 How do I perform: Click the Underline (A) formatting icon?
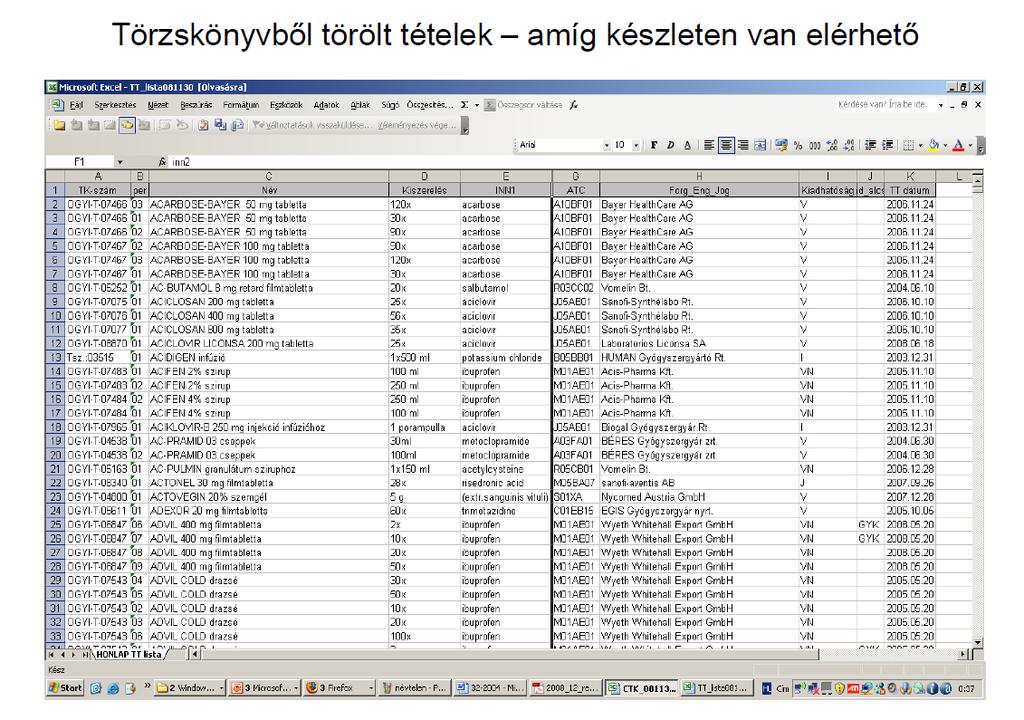tap(688, 146)
